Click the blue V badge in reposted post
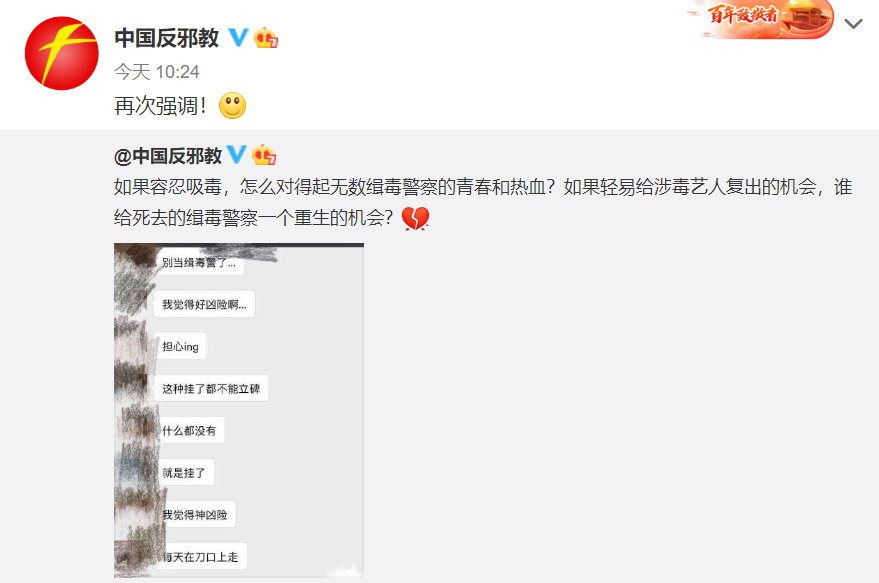This screenshot has height=583, width=879. click(236, 154)
